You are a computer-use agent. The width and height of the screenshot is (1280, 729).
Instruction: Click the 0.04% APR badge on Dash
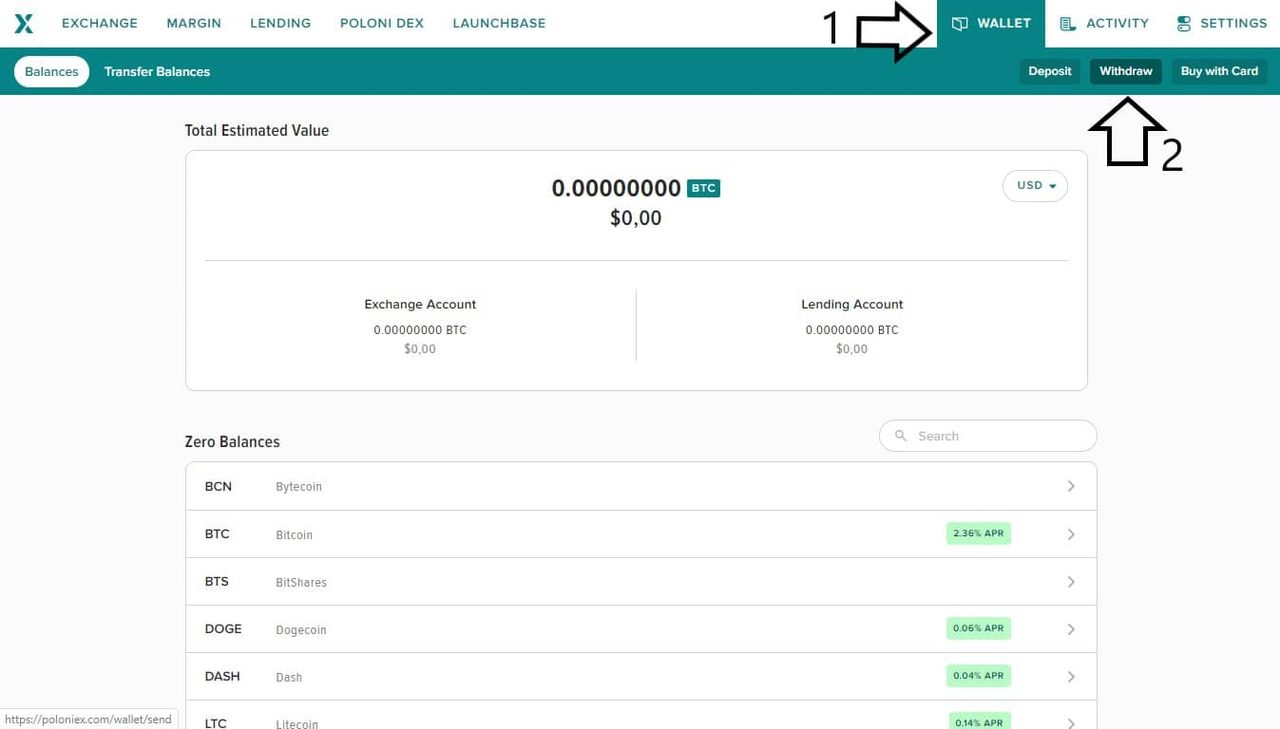(x=979, y=675)
